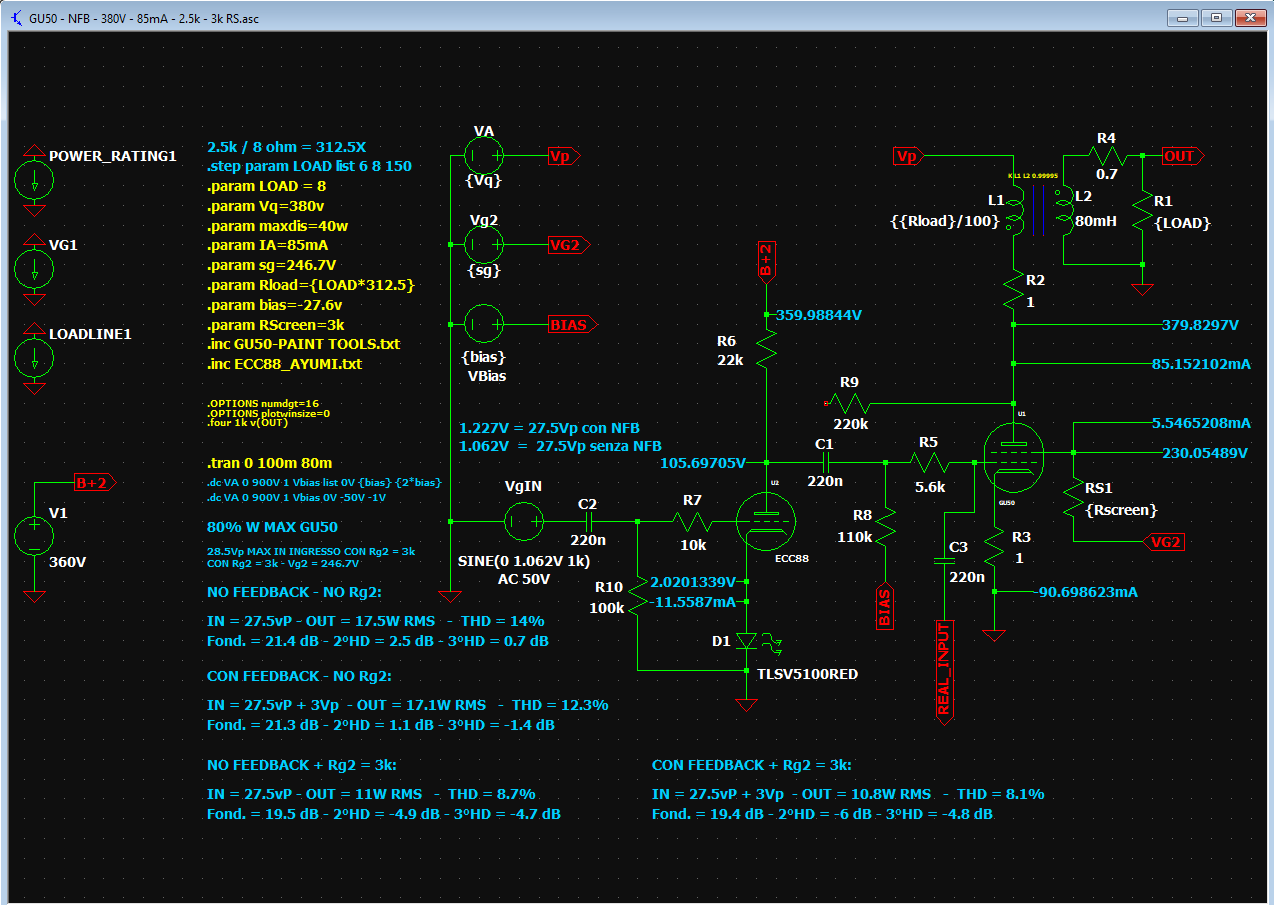
Task: Click the V1 360V voltage source
Action: coord(35,537)
